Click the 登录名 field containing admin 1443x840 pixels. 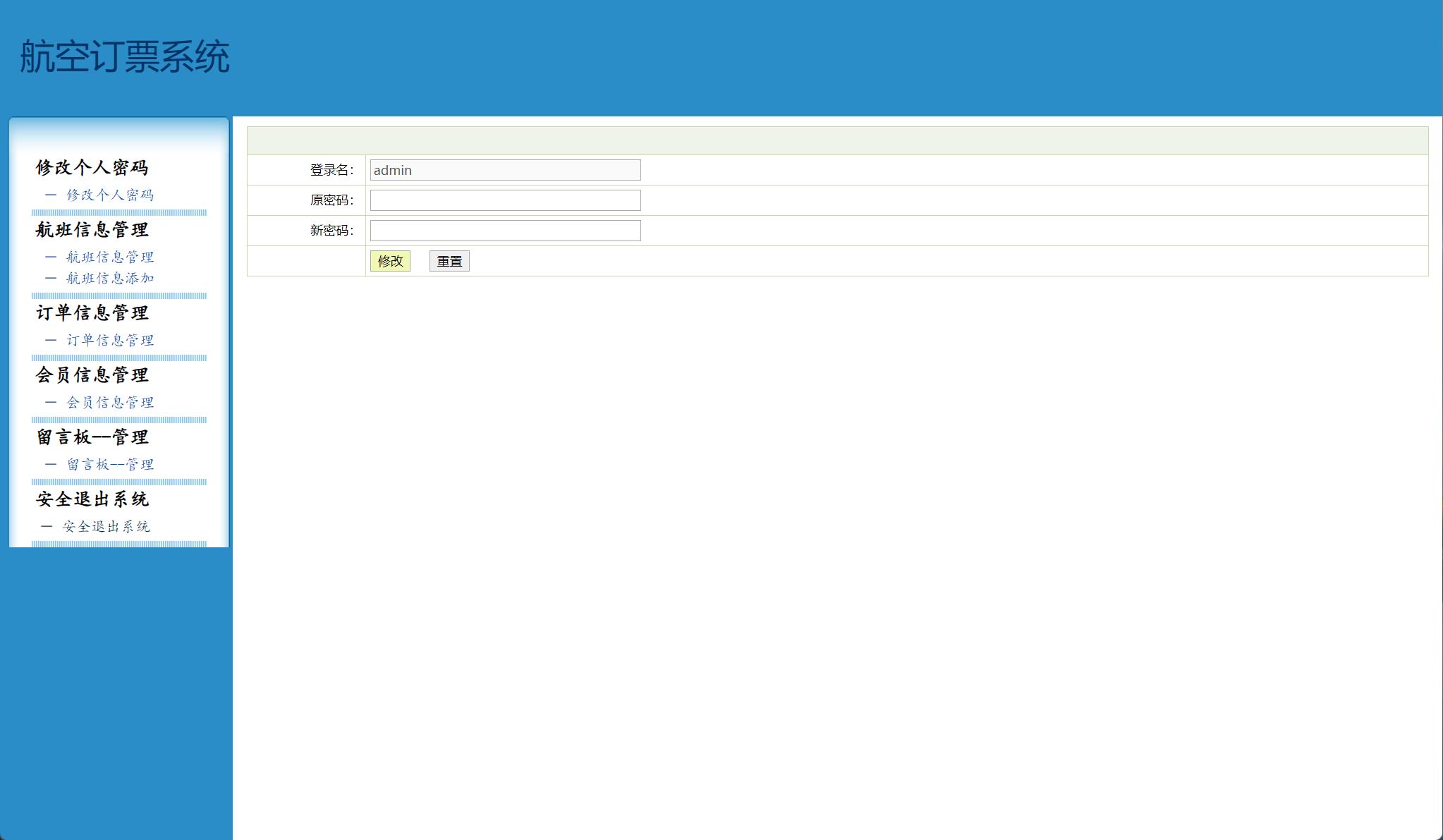click(x=505, y=170)
